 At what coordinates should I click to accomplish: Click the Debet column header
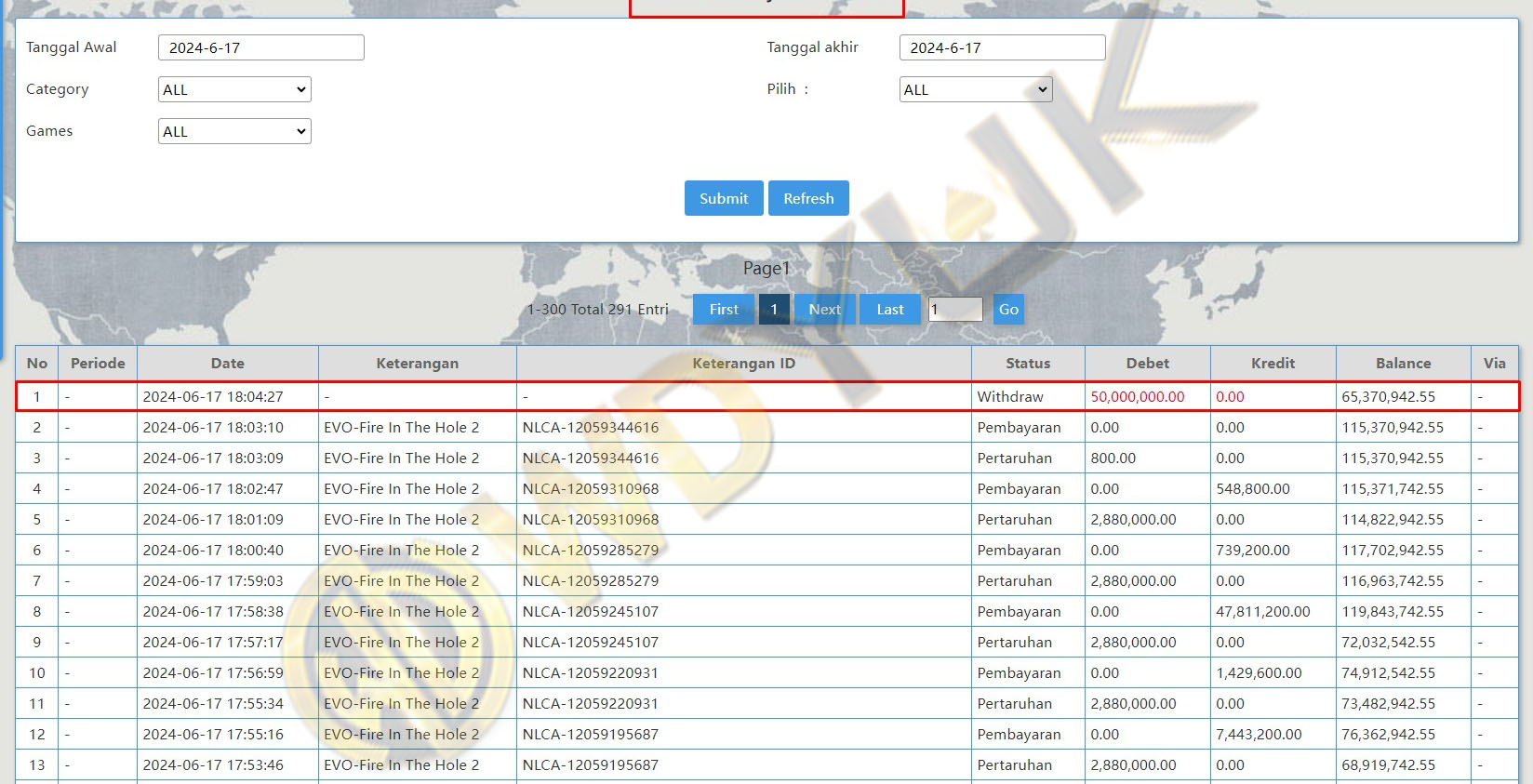1148,364
